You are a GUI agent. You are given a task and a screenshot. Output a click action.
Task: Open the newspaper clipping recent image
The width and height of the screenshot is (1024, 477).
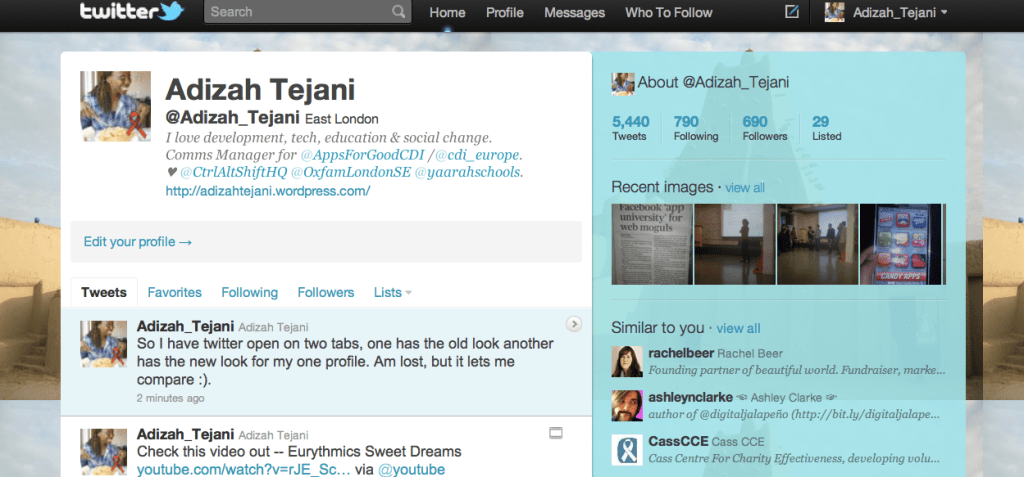point(652,244)
